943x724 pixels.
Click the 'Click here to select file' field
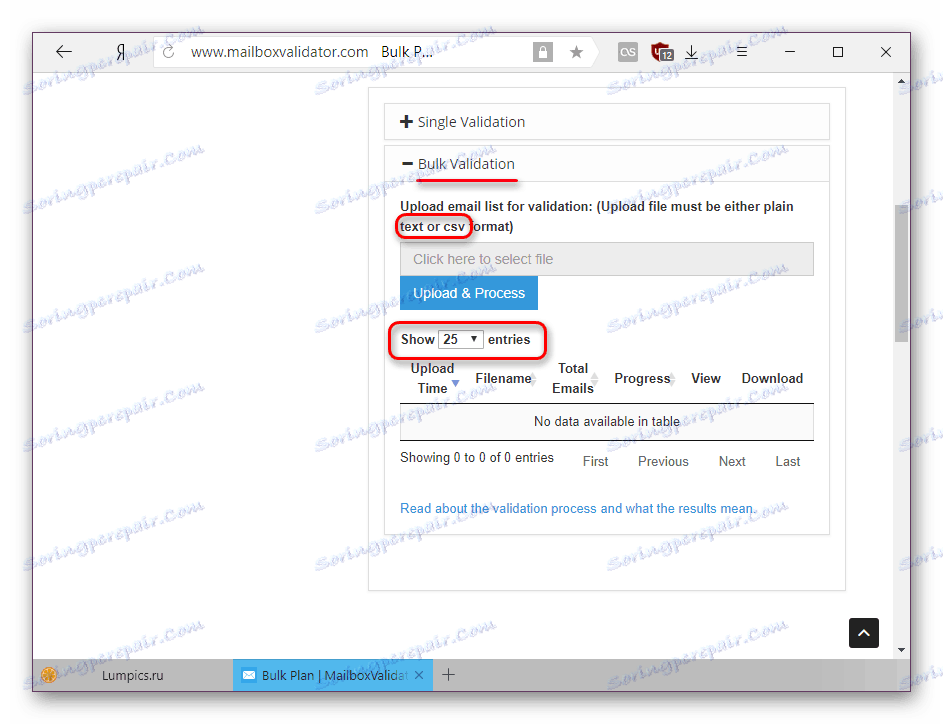(607, 259)
